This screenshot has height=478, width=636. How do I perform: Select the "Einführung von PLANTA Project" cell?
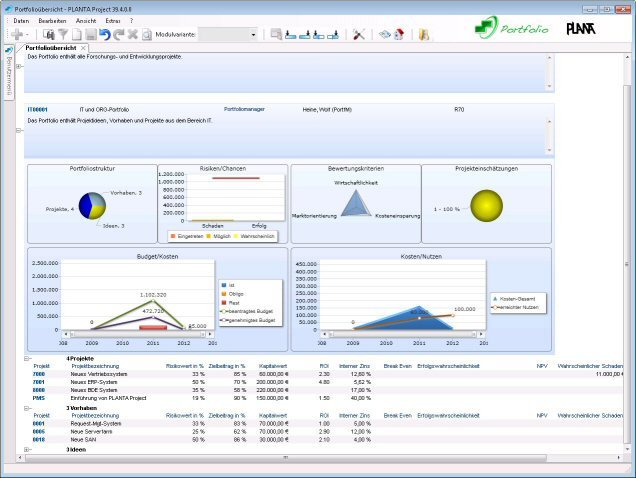tap(108, 398)
